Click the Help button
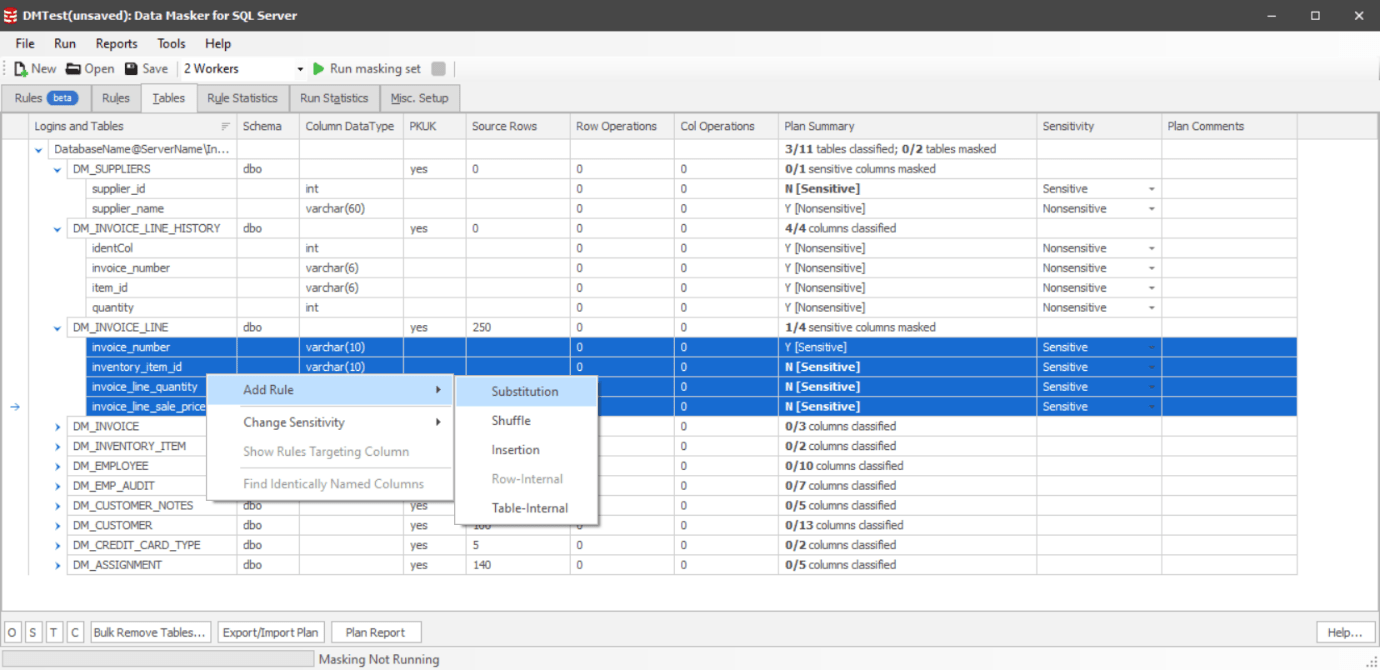The width and height of the screenshot is (1380, 670). (x=1344, y=631)
